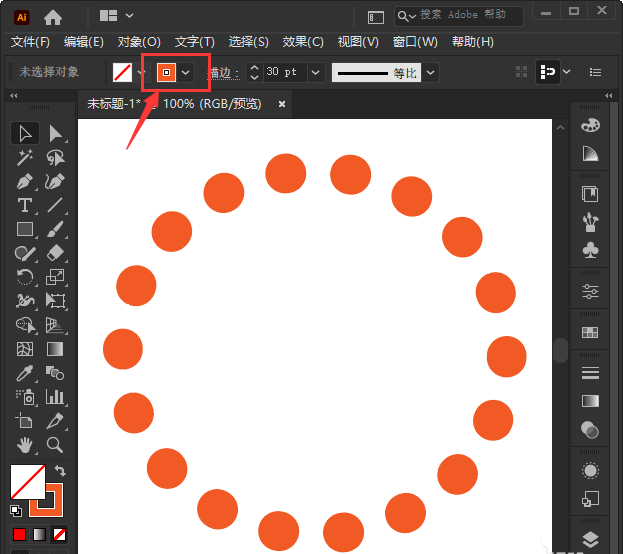Viewport: 623px width, 554px height.
Task: Set color mode to None
Action: pyautogui.click(x=59, y=534)
